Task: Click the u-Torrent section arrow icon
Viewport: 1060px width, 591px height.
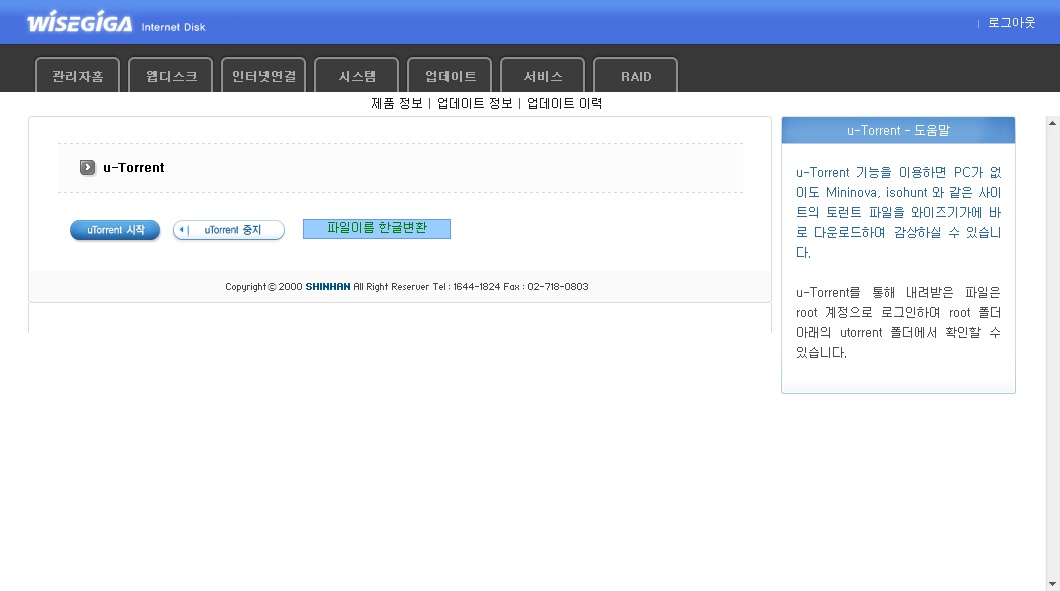Action: coord(88,168)
